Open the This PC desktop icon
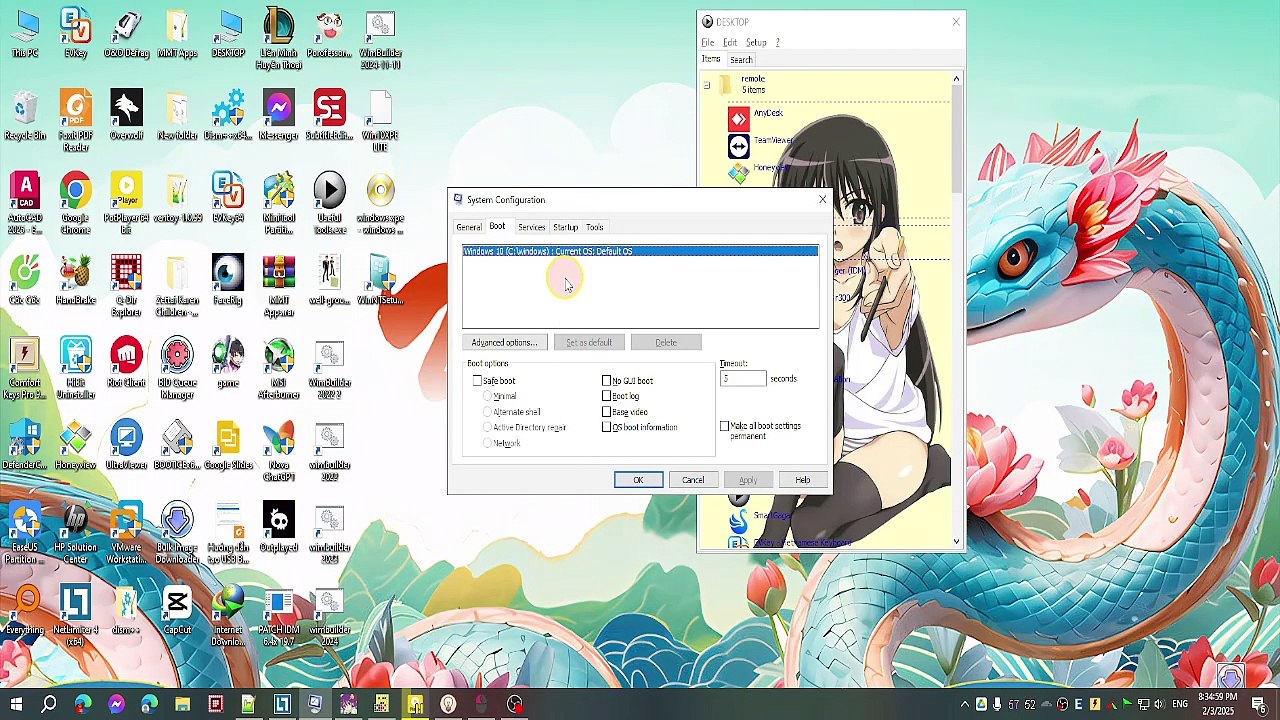Screen dimensions: 1280x720 [25, 33]
